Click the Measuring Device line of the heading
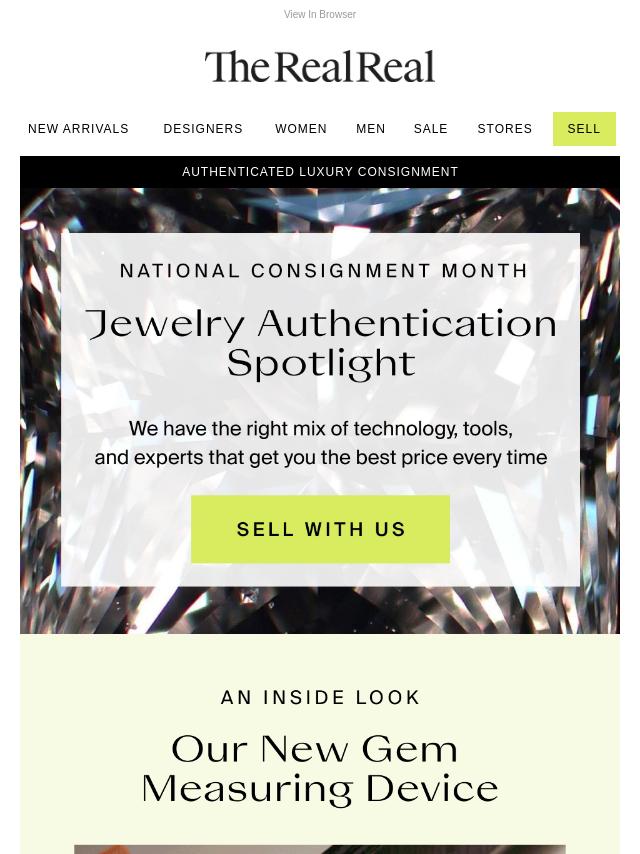This screenshot has width=640, height=854. [x=320, y=788]
